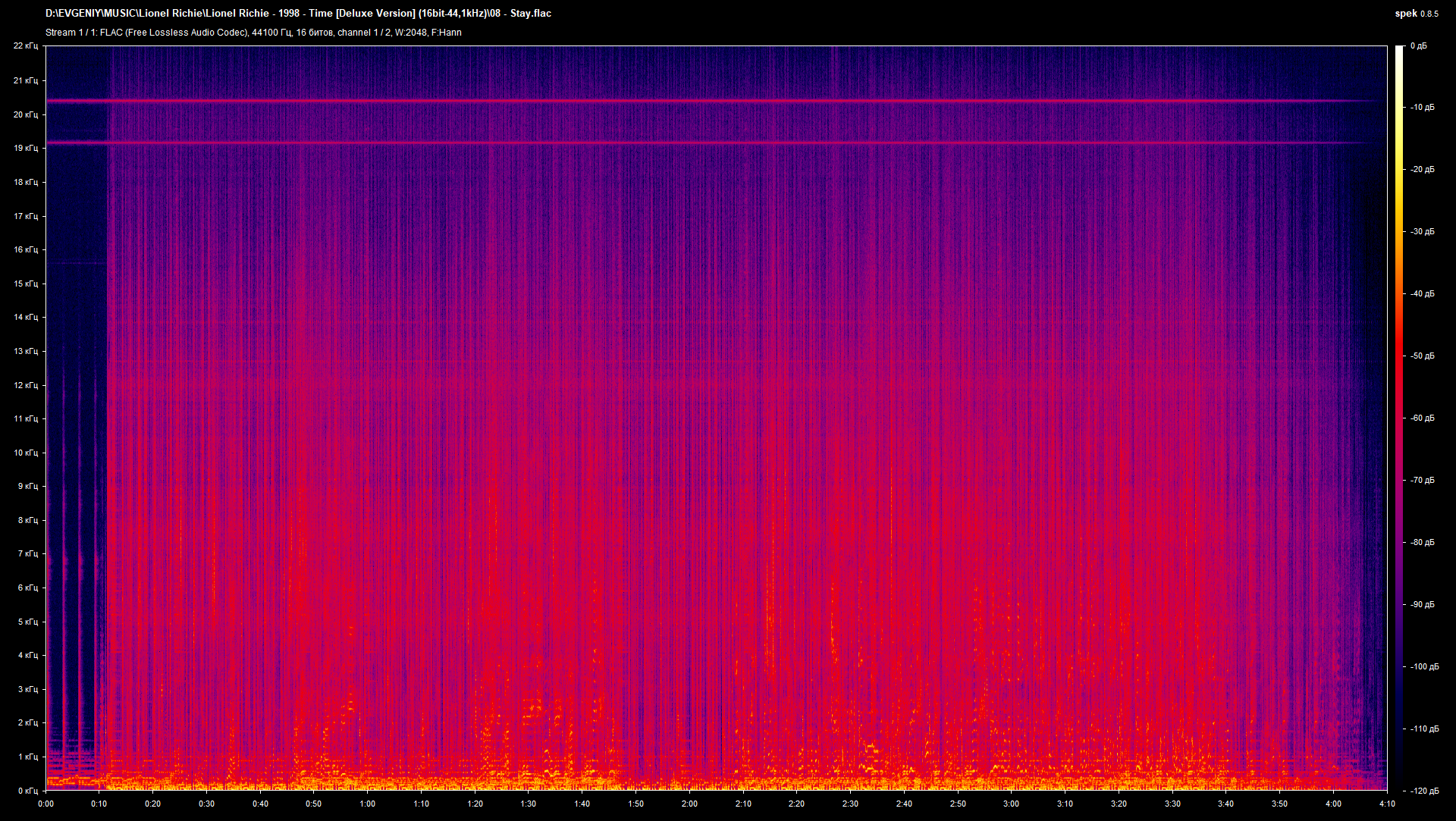Click the 2:00 time axis label
Image resolution: width=1456 pixels, height=821 pixels.
point(689,804)
